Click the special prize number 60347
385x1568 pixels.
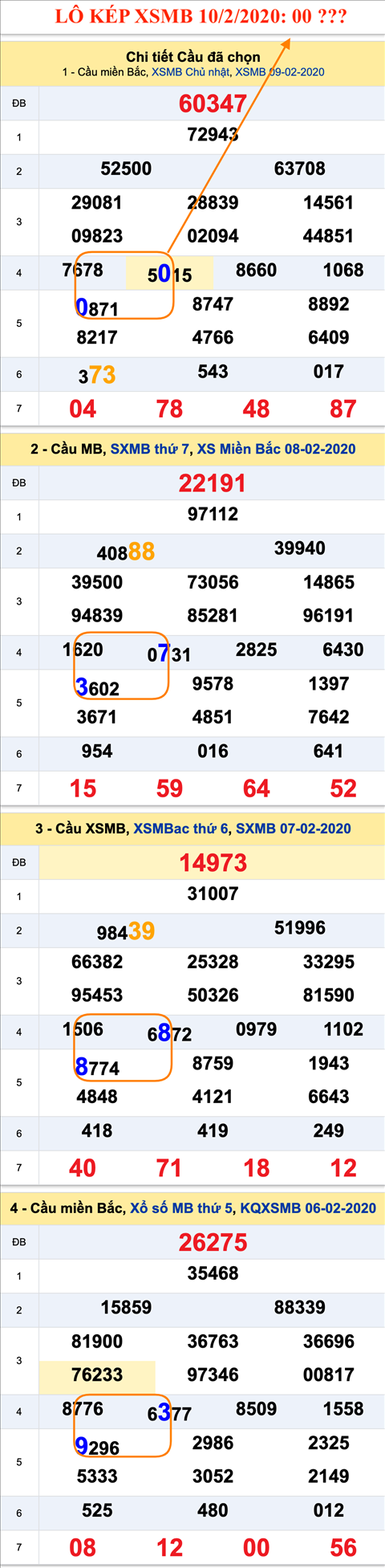tap(213, 104)
